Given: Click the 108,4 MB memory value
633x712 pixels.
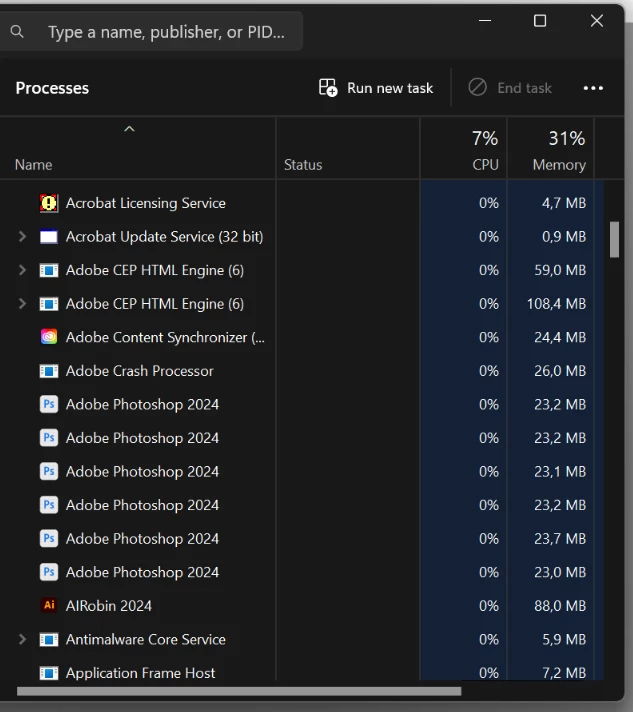Looking at the screenshot, I should pyautogui.click(x=556, y=304).
